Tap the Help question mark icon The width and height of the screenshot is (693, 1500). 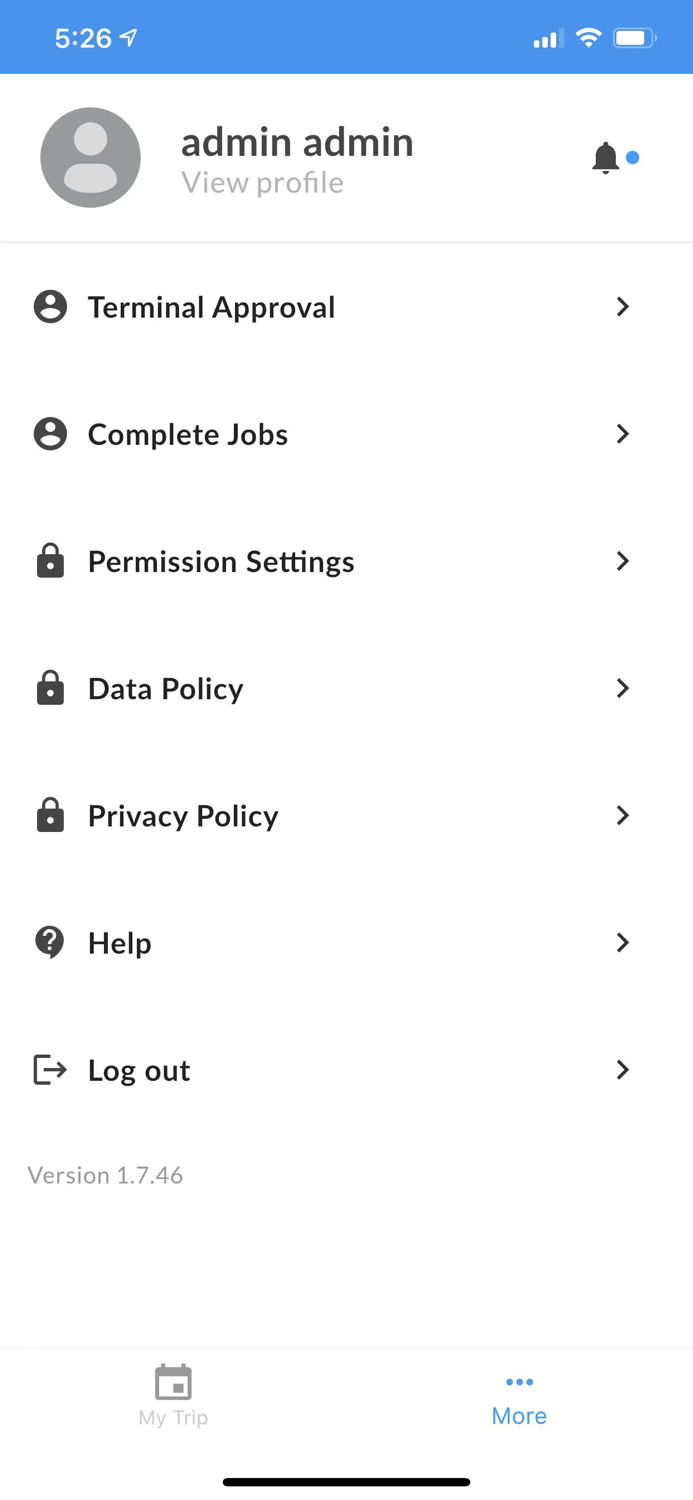pos(49,942)
